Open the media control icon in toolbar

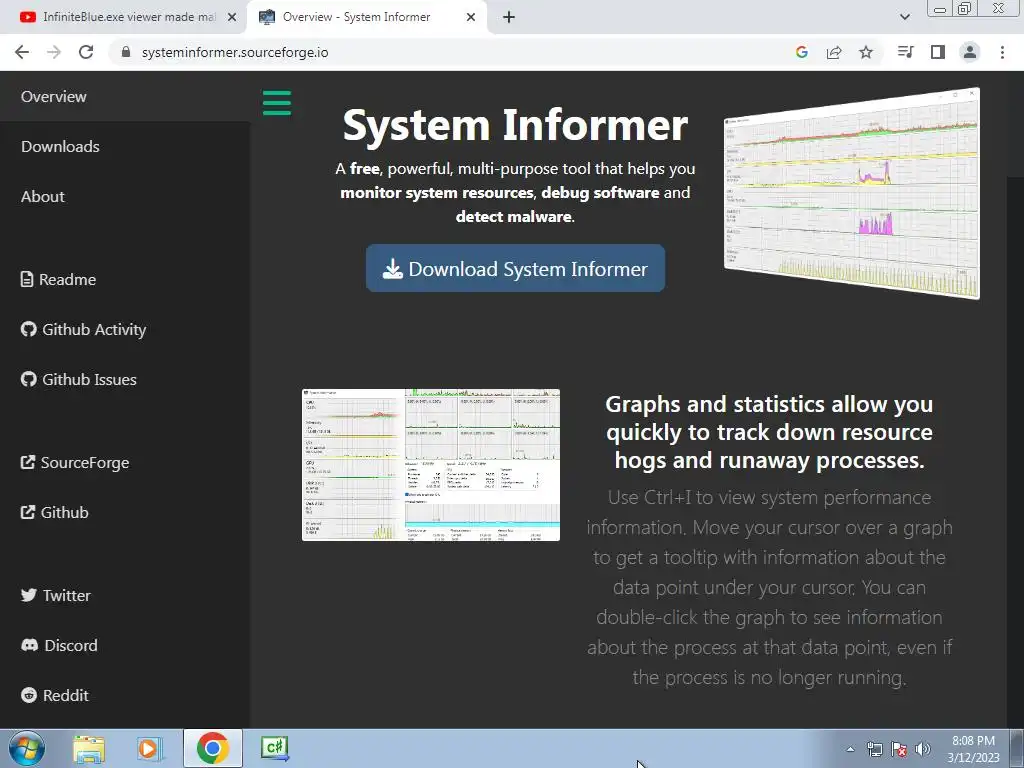905,52
